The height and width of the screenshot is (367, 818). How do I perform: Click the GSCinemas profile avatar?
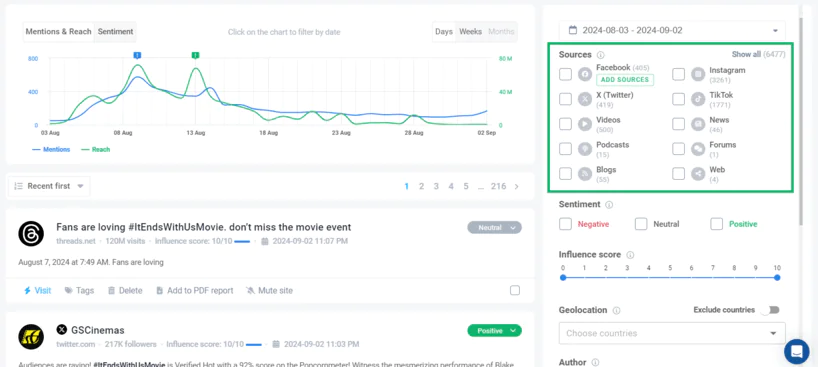tap(31, 337)
